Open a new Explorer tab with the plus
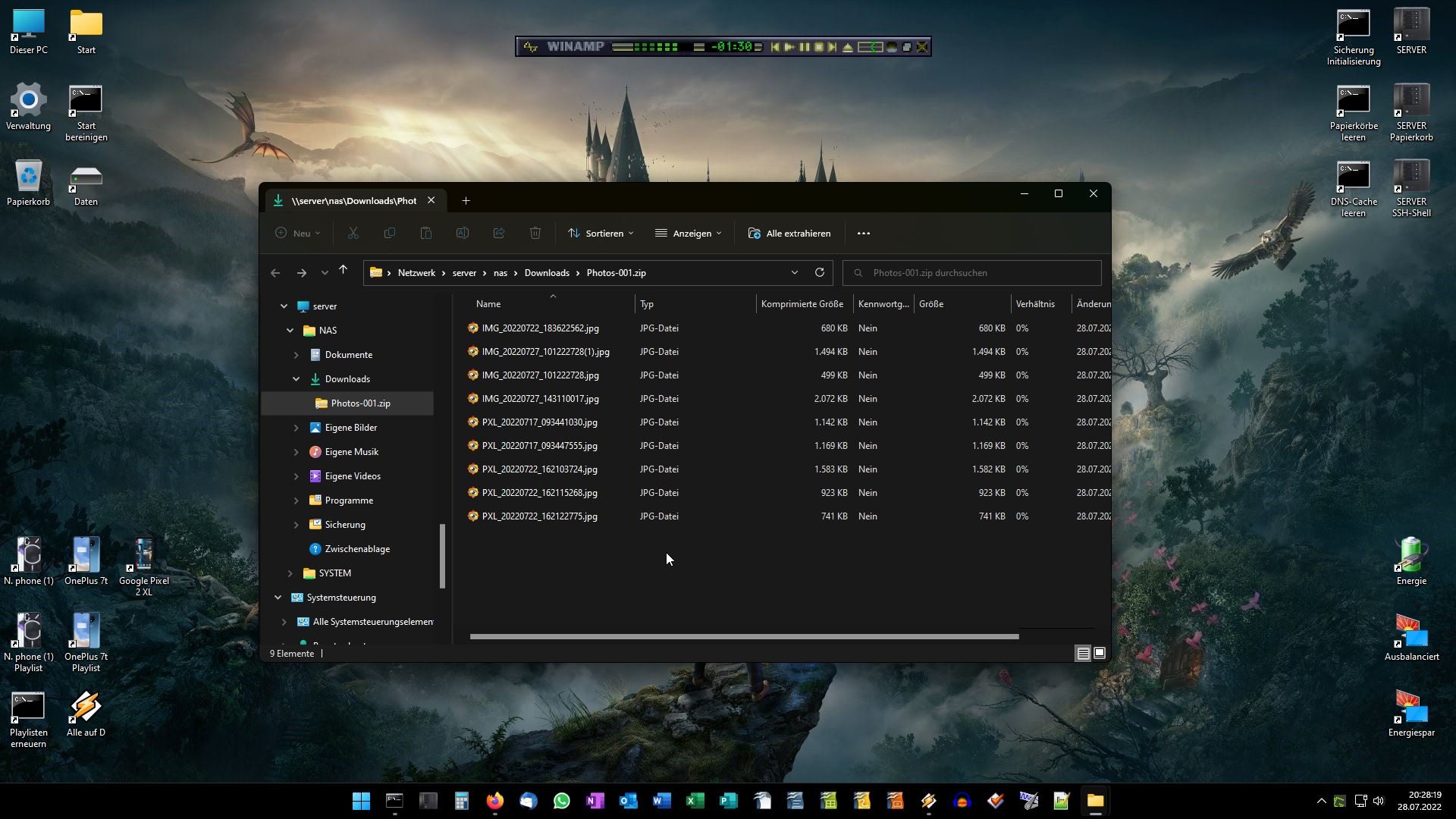Viewport: 1456px width, 819px height. point(466,201)
